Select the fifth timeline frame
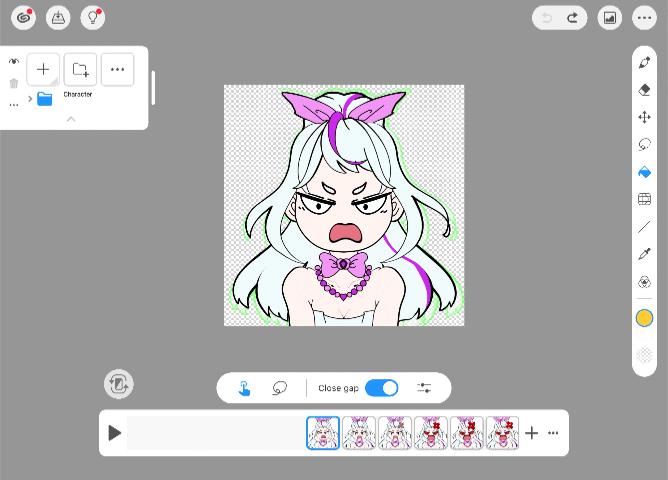 coord(466,433)
